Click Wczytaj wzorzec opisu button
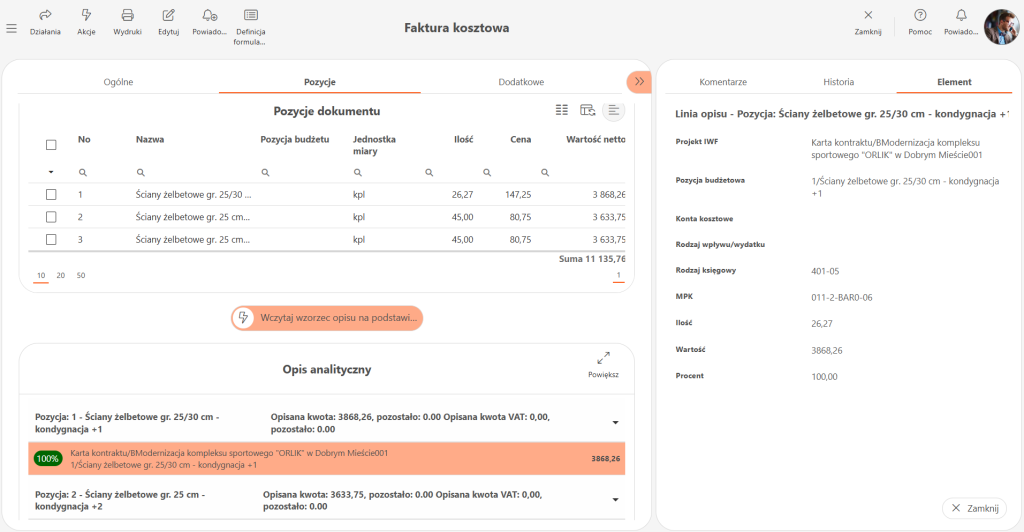The width and height of the screenshot is (1024, 532). point(327,318)
